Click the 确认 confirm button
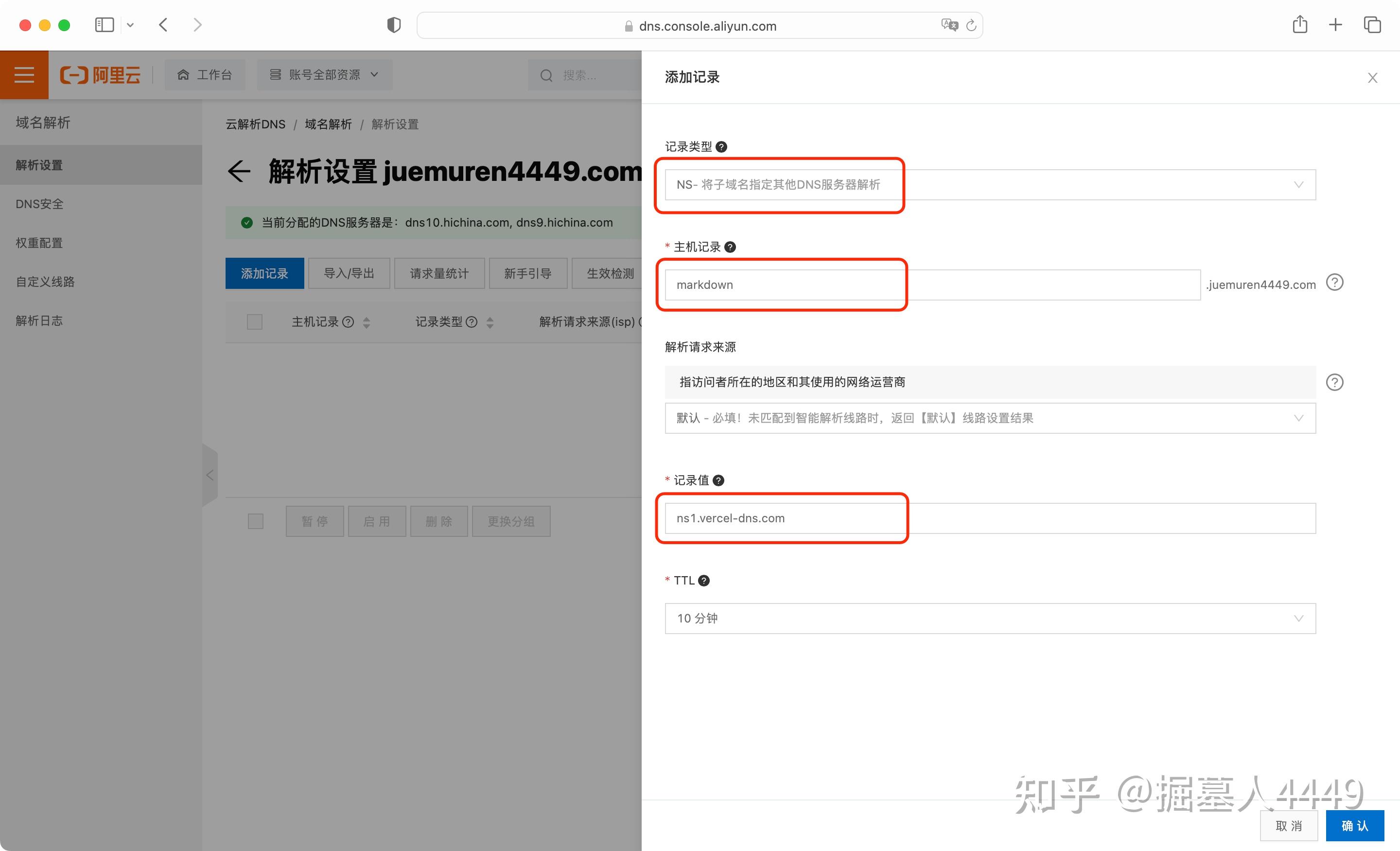 coord(1354,825)
